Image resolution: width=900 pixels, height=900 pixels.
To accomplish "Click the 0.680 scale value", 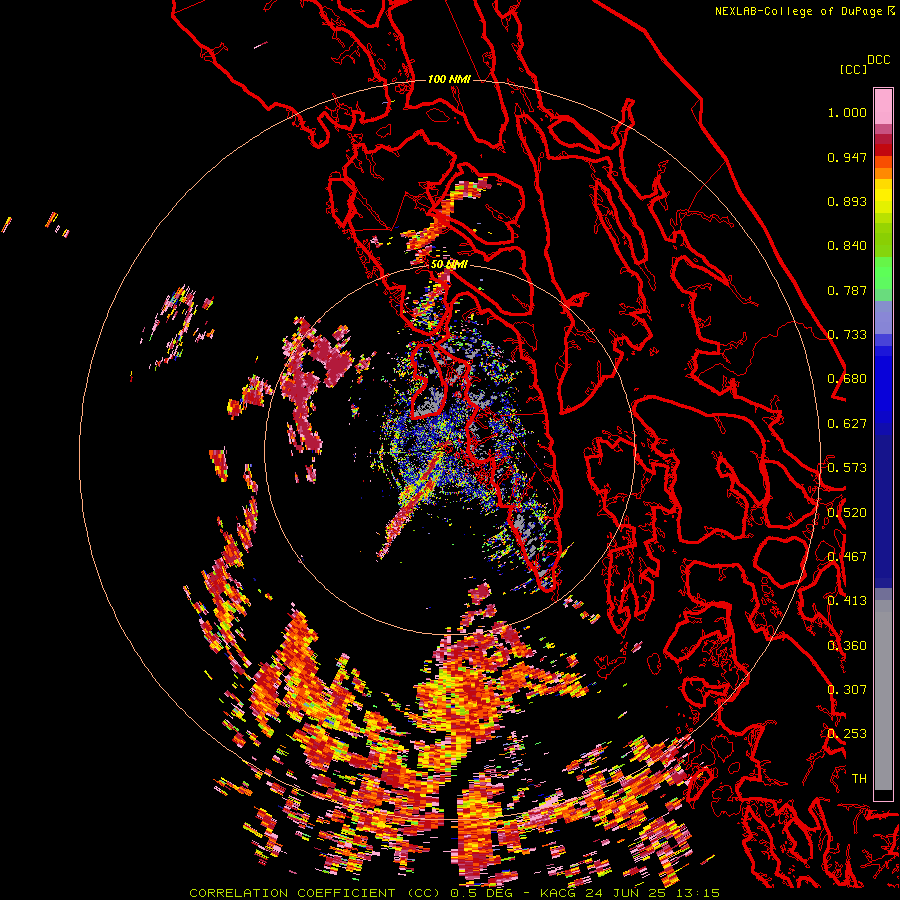I will click(847, 379).
